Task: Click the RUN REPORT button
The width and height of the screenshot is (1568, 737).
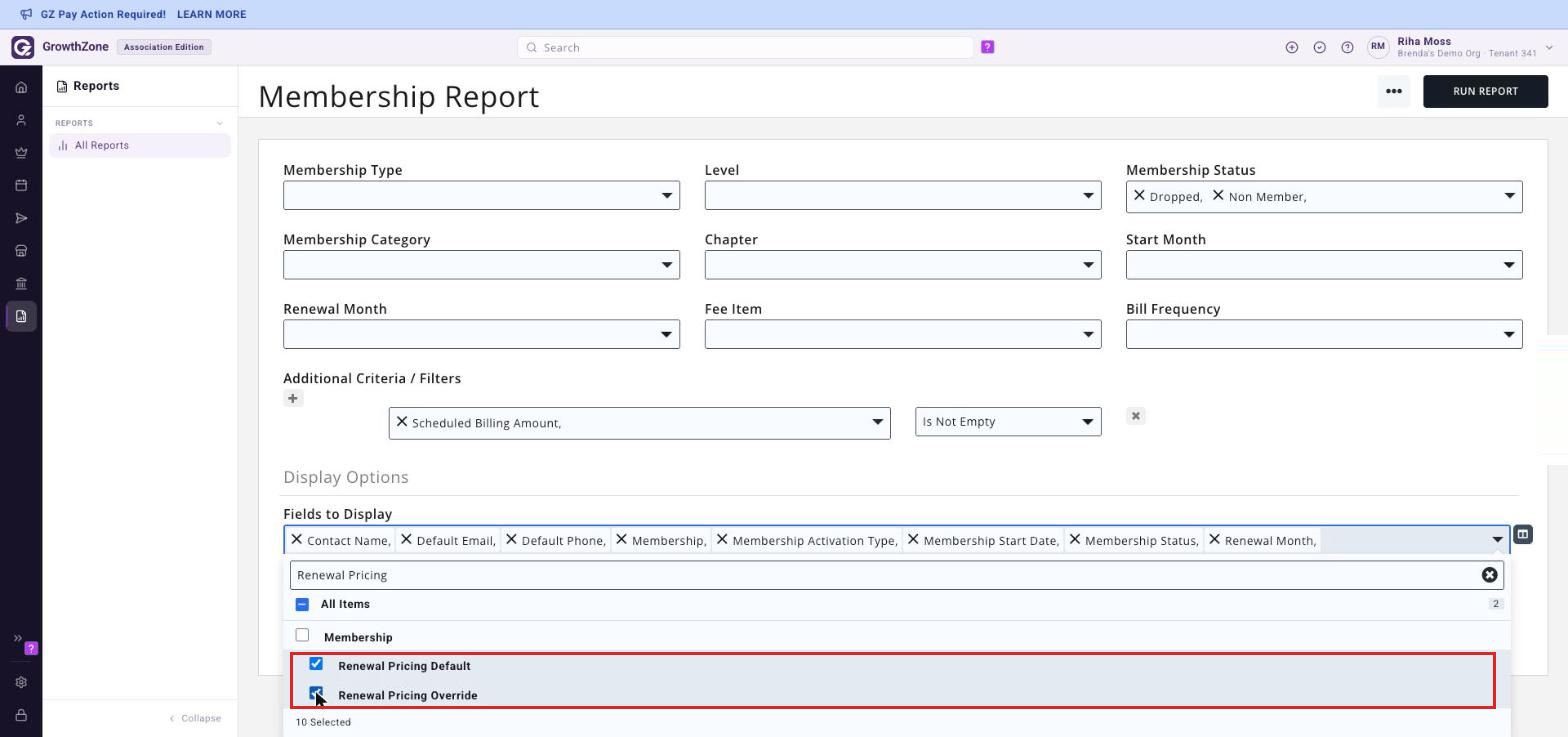Action: click(1485, 91)
